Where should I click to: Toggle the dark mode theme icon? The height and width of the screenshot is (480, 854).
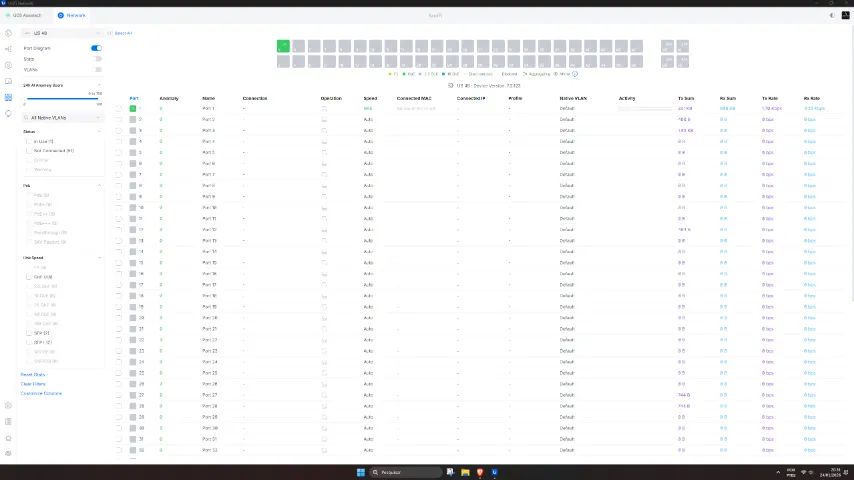832,15
